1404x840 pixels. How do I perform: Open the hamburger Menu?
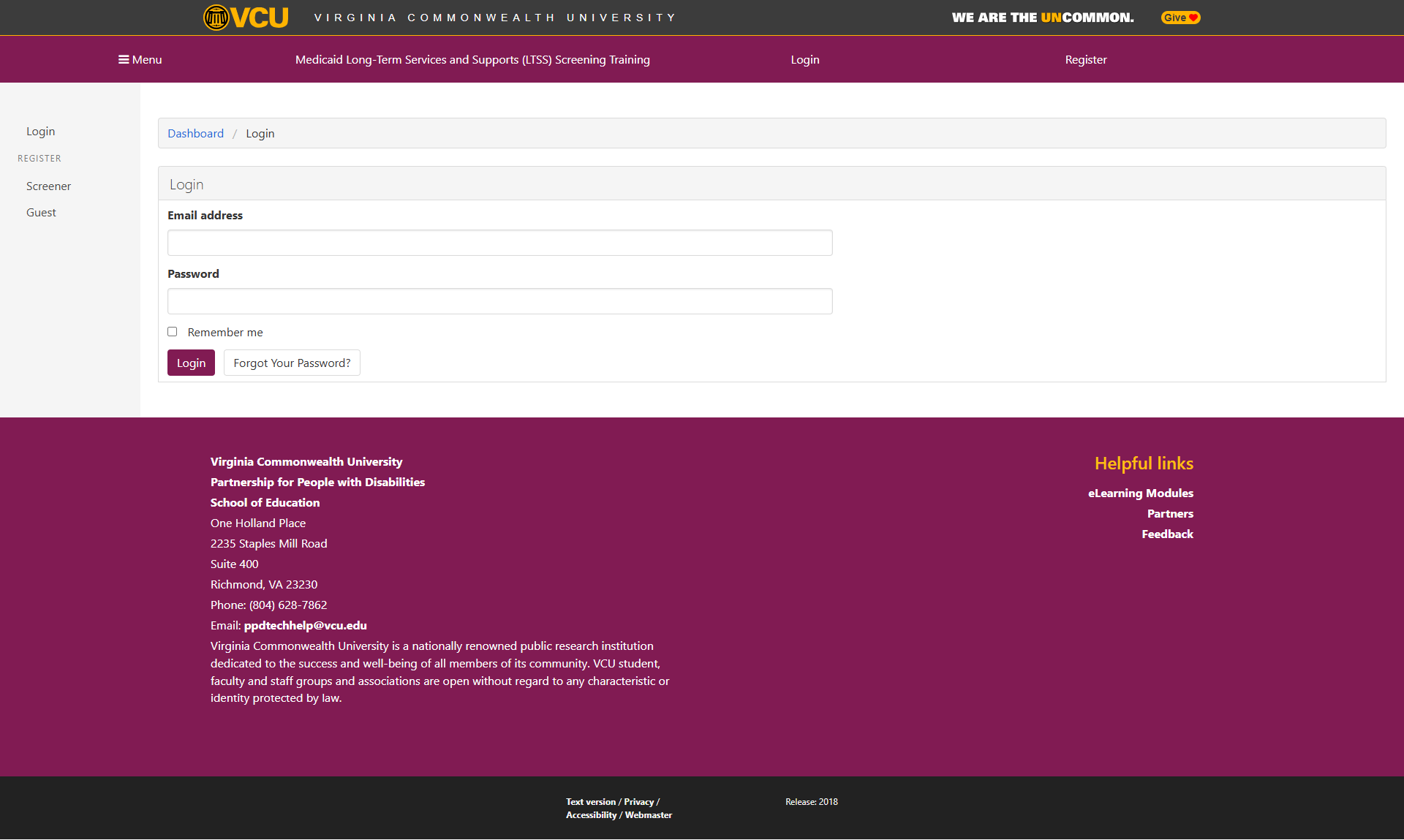click(x=140, y=59)
